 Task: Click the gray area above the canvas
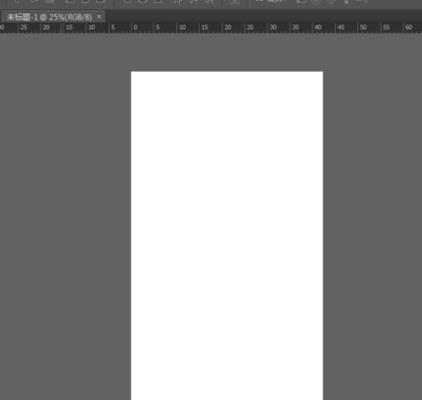pos(227,52)
